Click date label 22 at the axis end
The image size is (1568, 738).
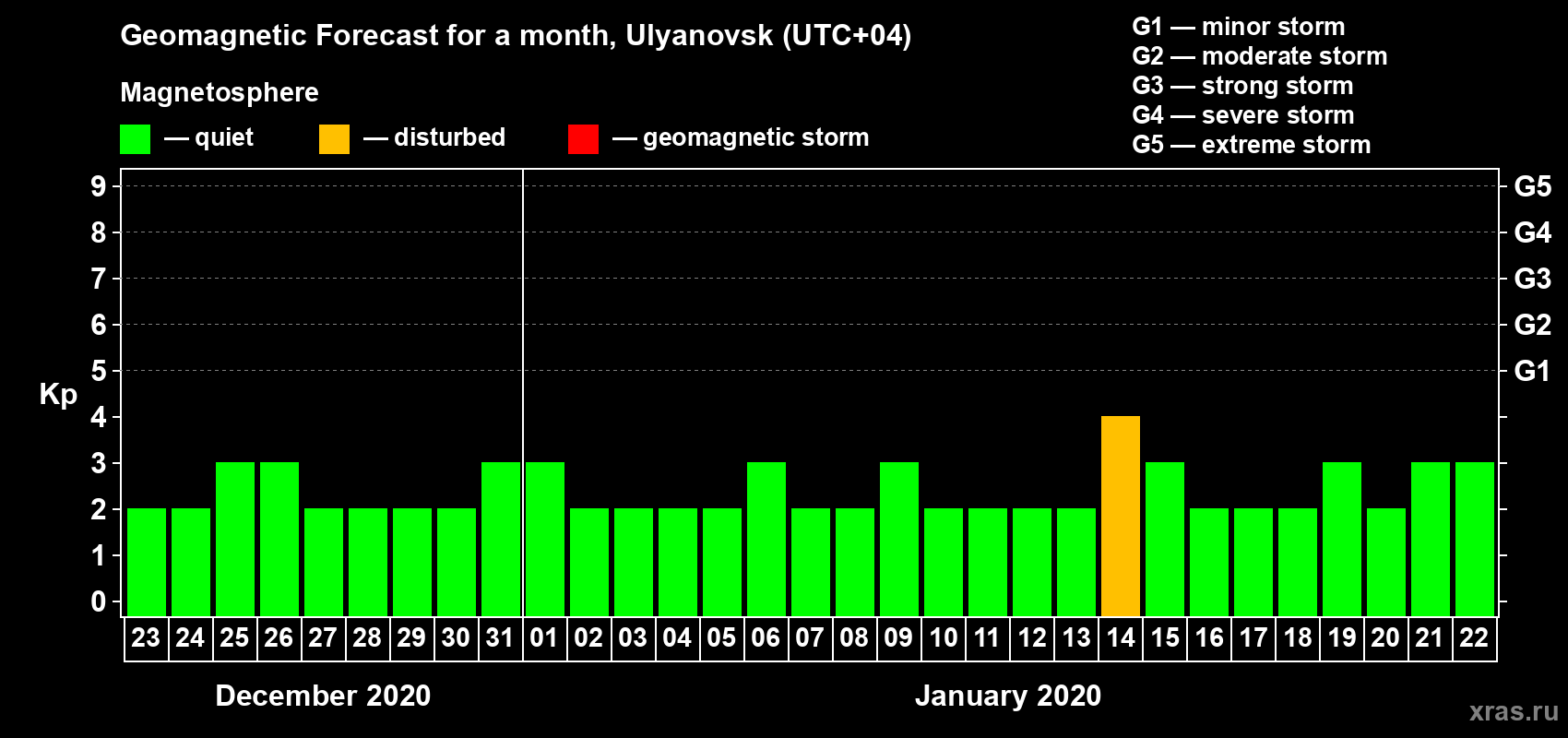pyautogui.click(x=1474, y=638)
